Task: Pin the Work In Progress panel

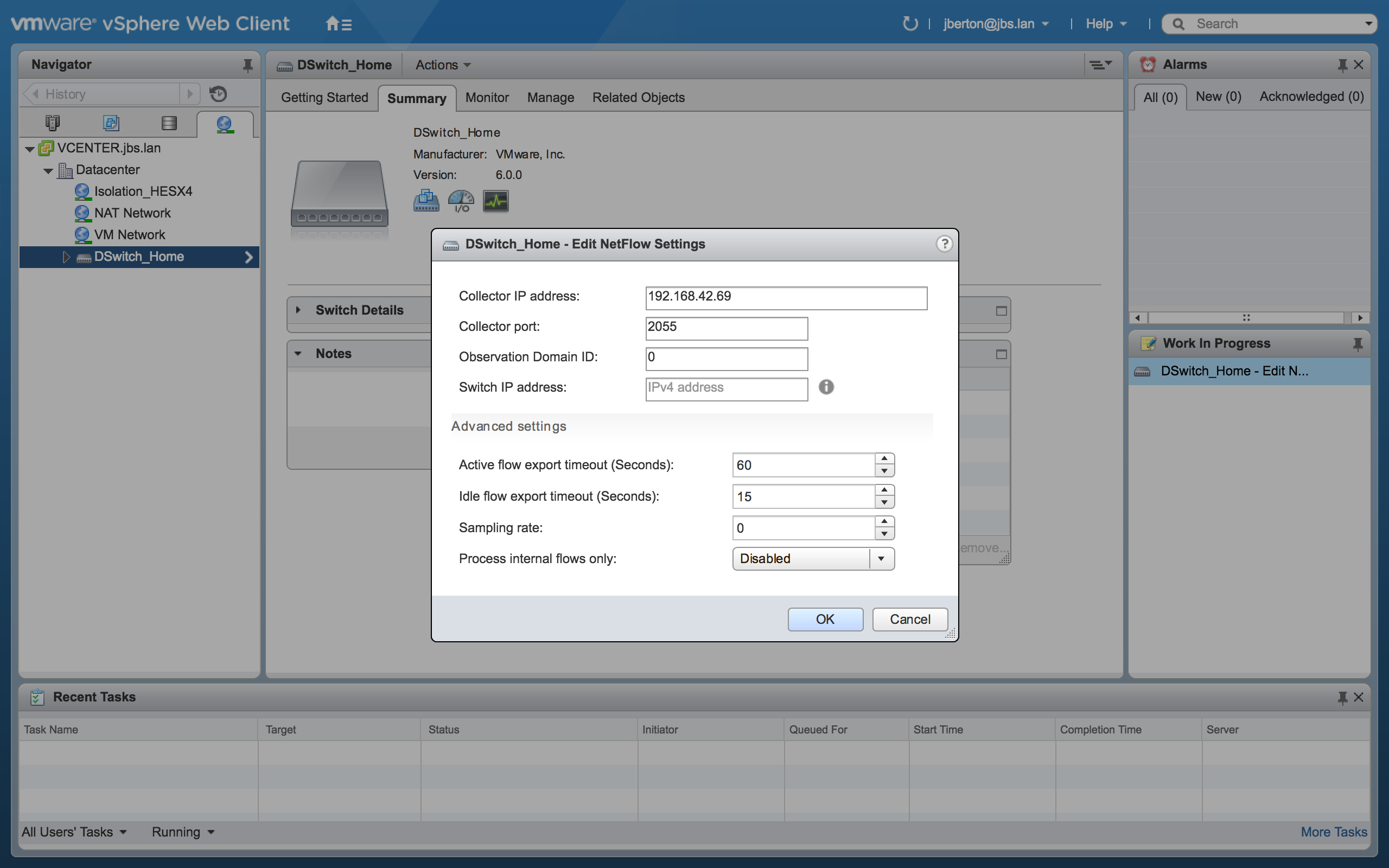Action: (1358, 344)
